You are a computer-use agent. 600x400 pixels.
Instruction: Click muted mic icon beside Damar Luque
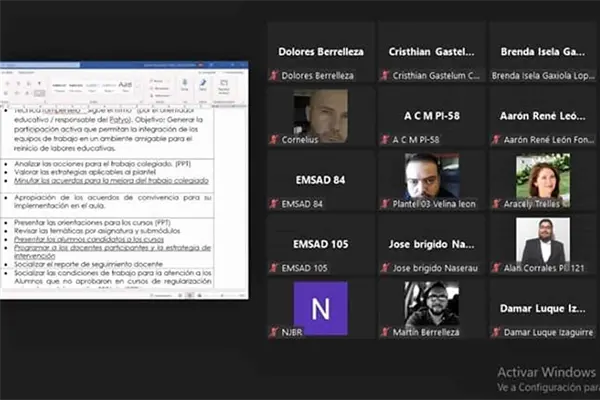pyautogui.click(x=496, y=332)
